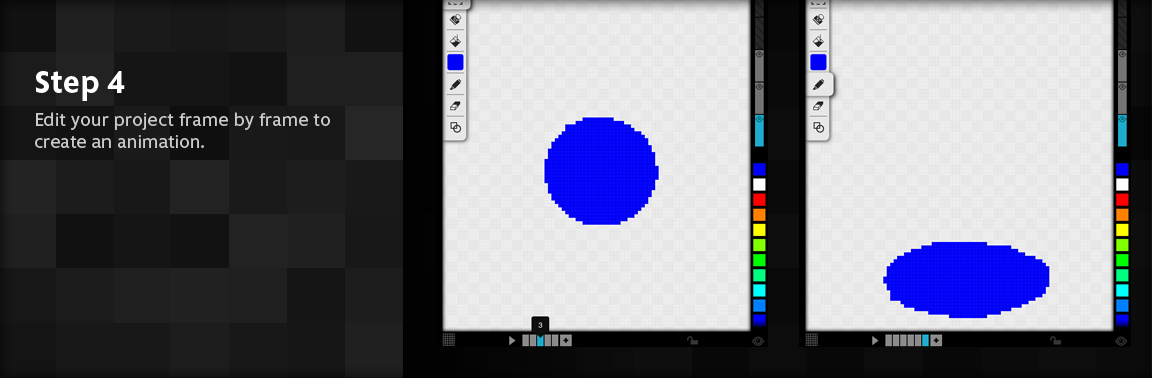Select the pencil tool in left editor
The image size is (1152, 378).
tap(456, 85)
